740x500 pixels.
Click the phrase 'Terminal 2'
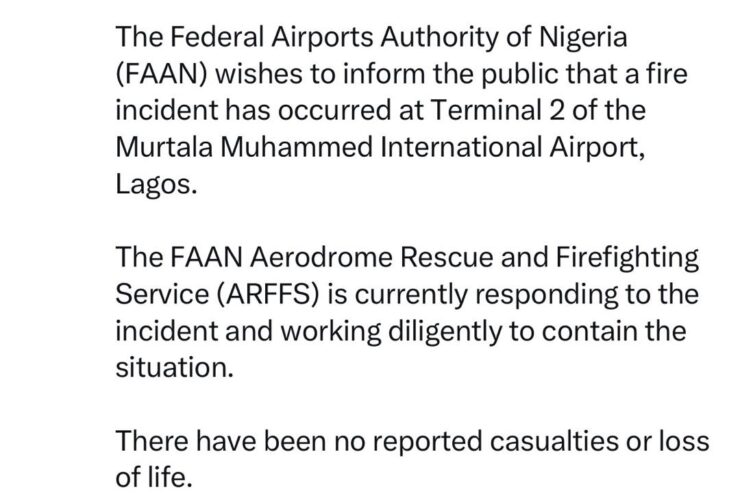coord(497,110)
